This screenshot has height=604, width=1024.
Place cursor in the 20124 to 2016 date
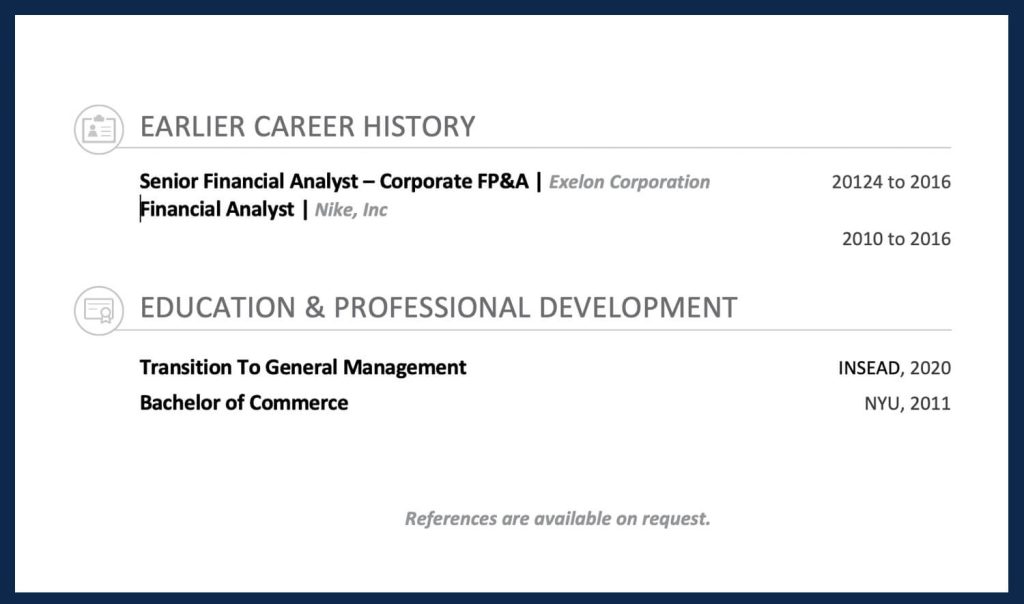[x=890, y=182]
